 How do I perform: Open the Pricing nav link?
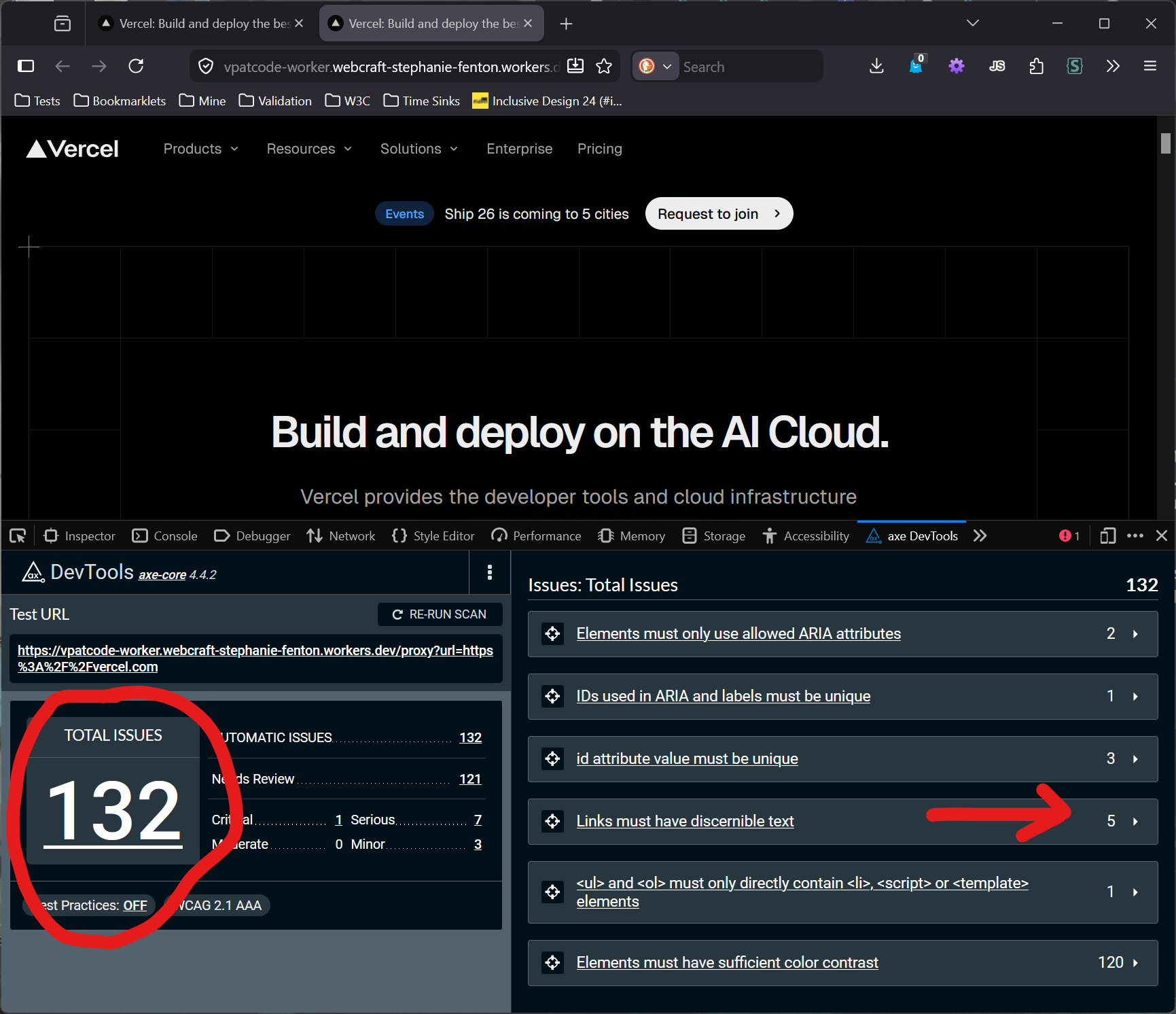click(600, 149)
